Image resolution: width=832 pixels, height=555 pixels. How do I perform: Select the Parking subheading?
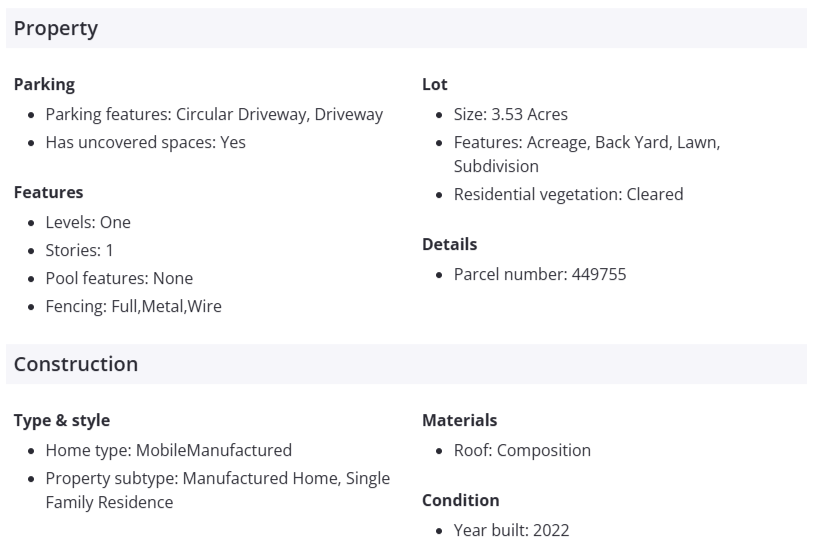click(44, 84)
